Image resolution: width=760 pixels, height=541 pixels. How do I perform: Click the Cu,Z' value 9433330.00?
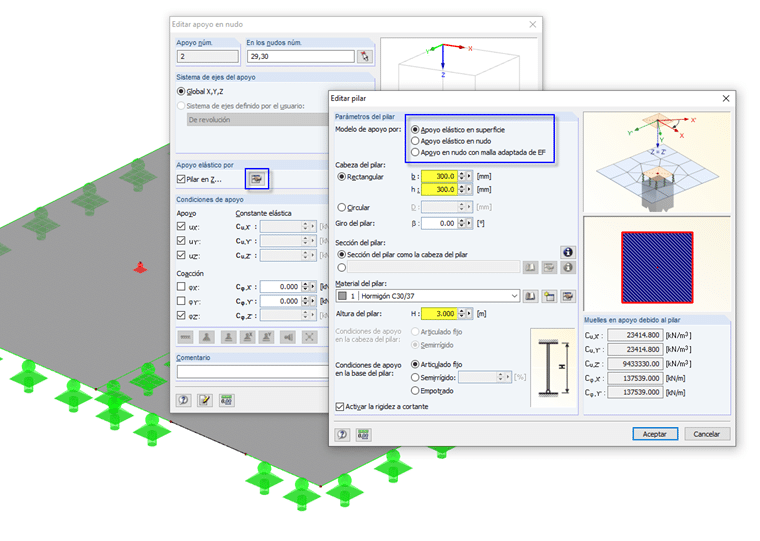click(635, 364)
